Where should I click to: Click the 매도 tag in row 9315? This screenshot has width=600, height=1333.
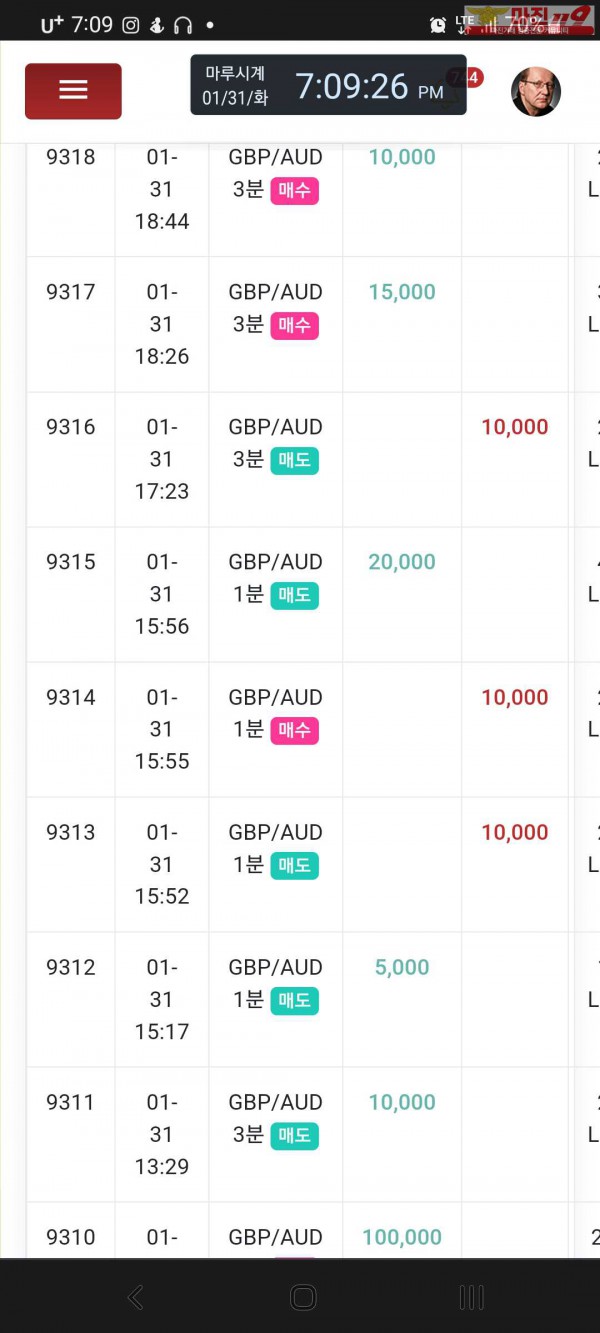pyautogui.click(x=294, y=595)
